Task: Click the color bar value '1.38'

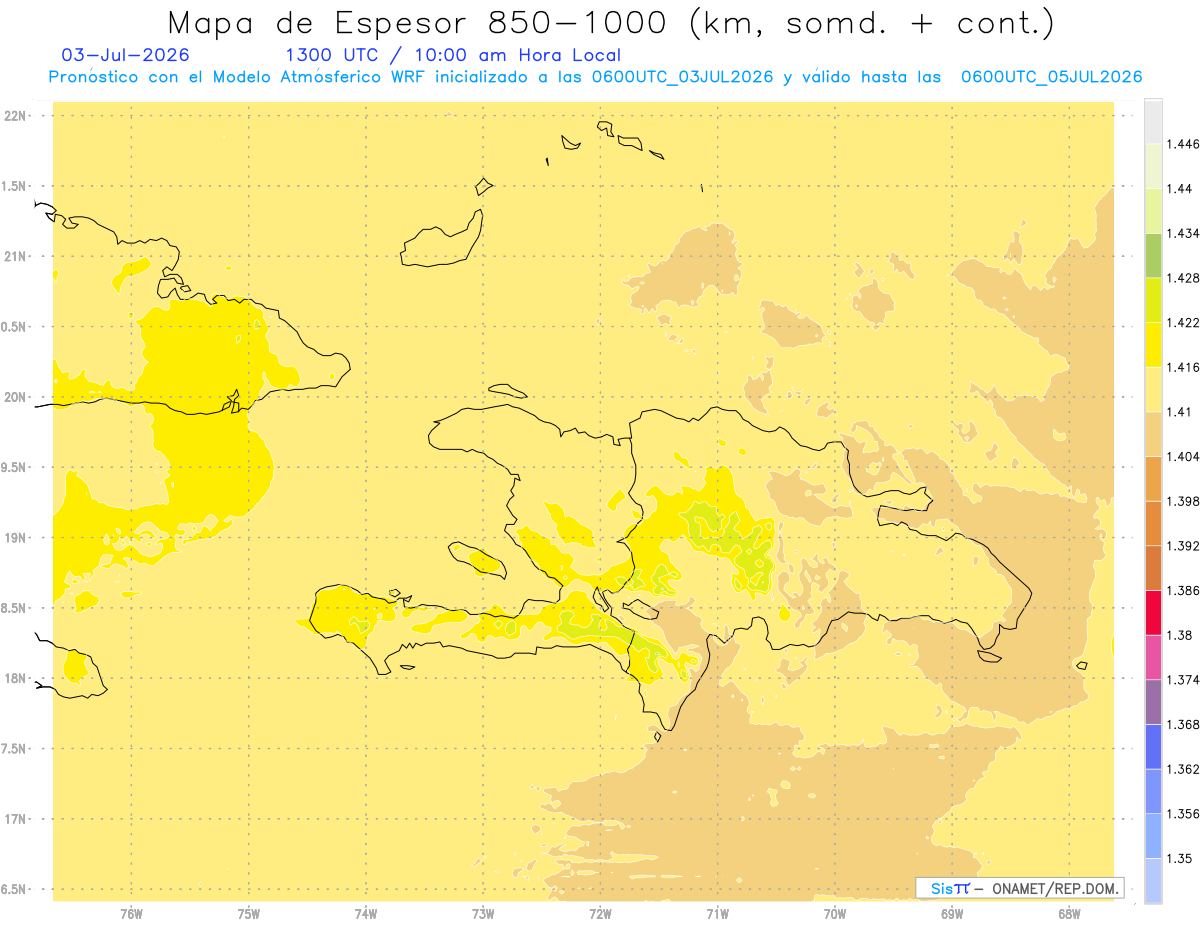Action: coord(1179,635)
